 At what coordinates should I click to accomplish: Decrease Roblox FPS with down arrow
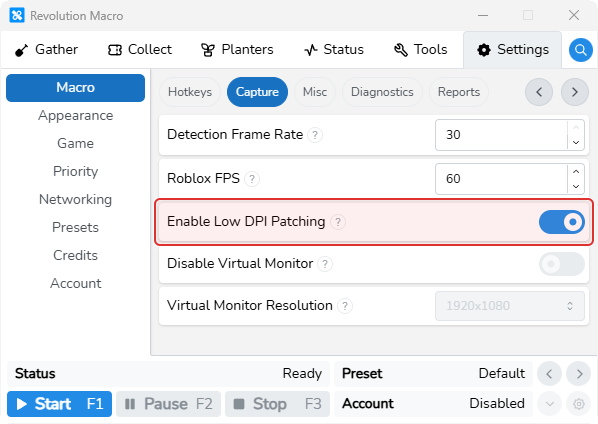576,186
